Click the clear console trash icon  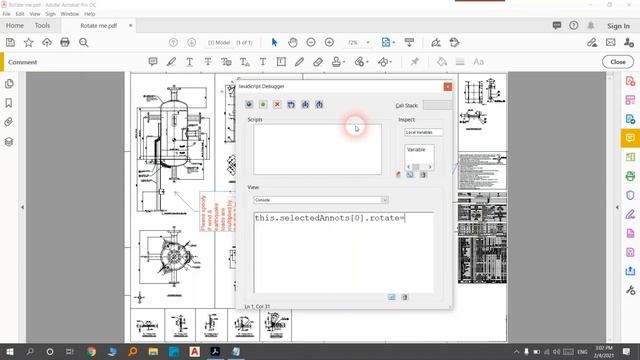pyautogui.click(x=404, y=297)
